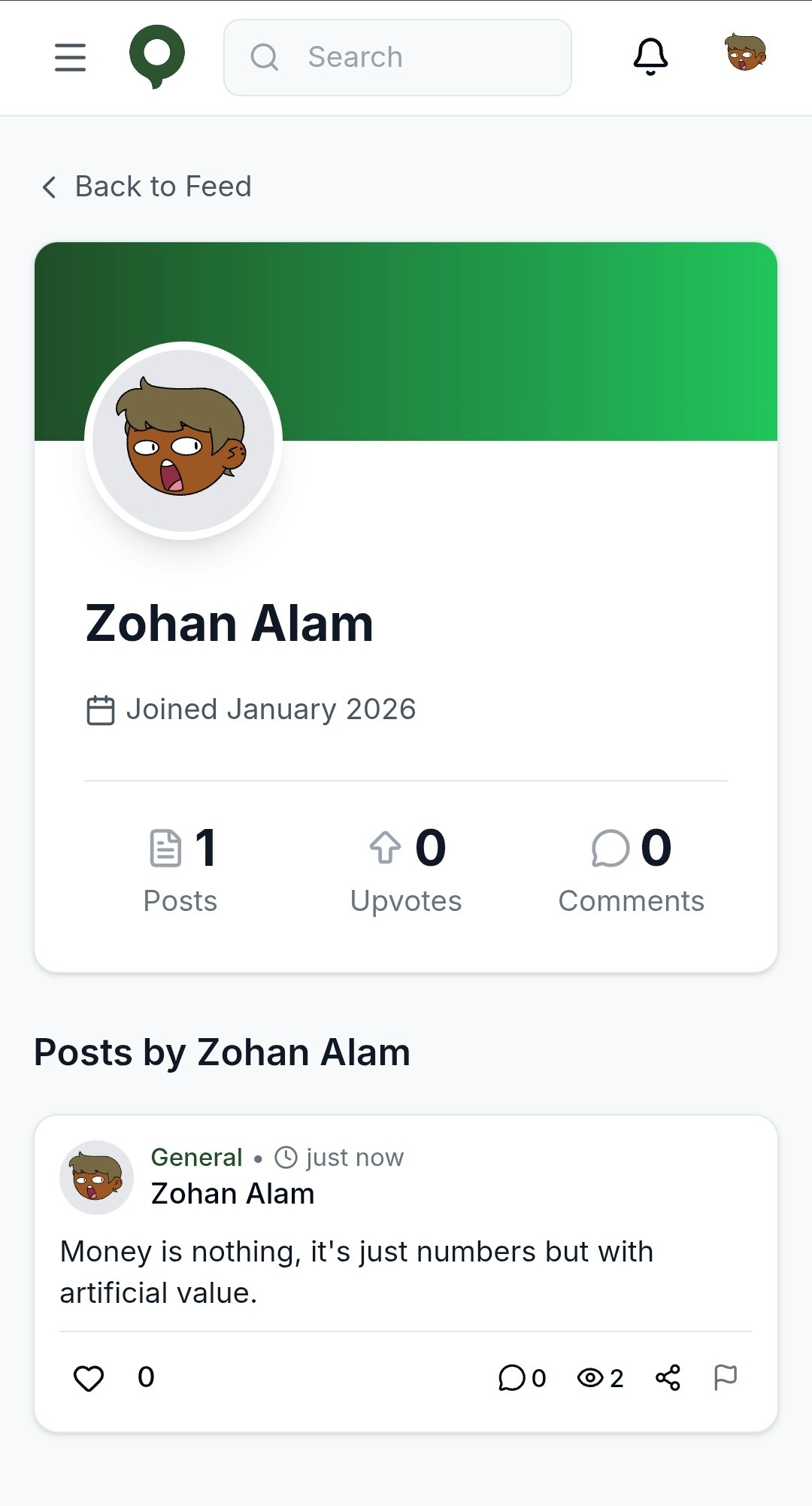Viewport: 812px width, 1506px height.
Task: Click post author name Zohan Alam
Action: (x=232, y=1194)
